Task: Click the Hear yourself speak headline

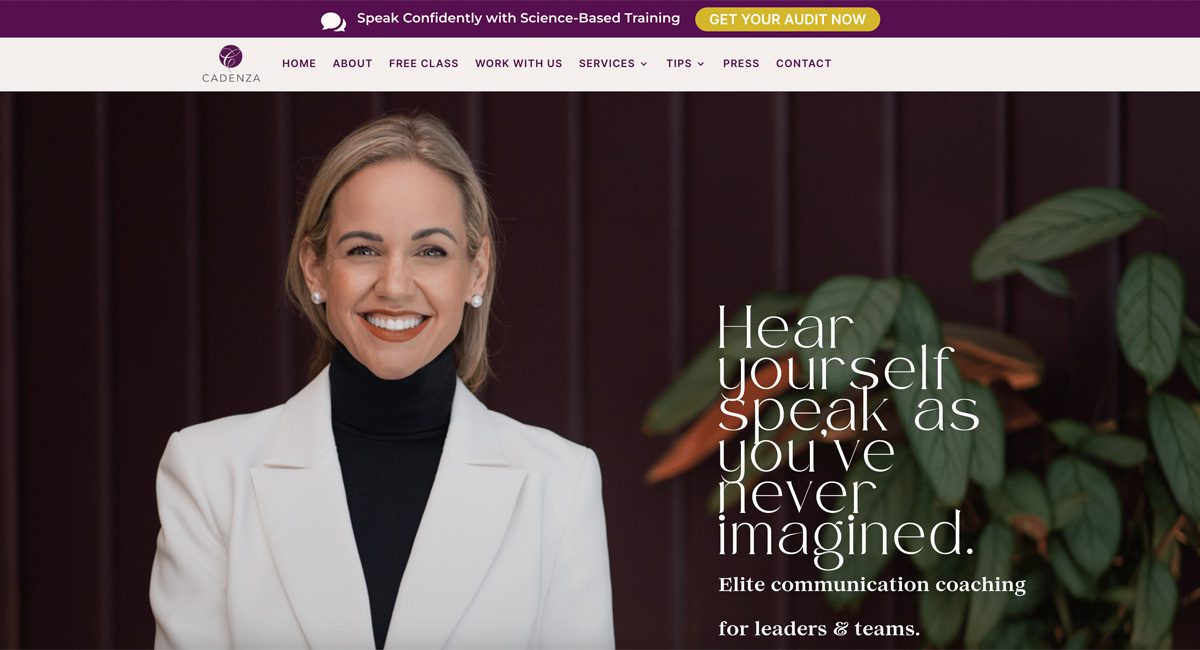Action: click(x=848, y=431)
